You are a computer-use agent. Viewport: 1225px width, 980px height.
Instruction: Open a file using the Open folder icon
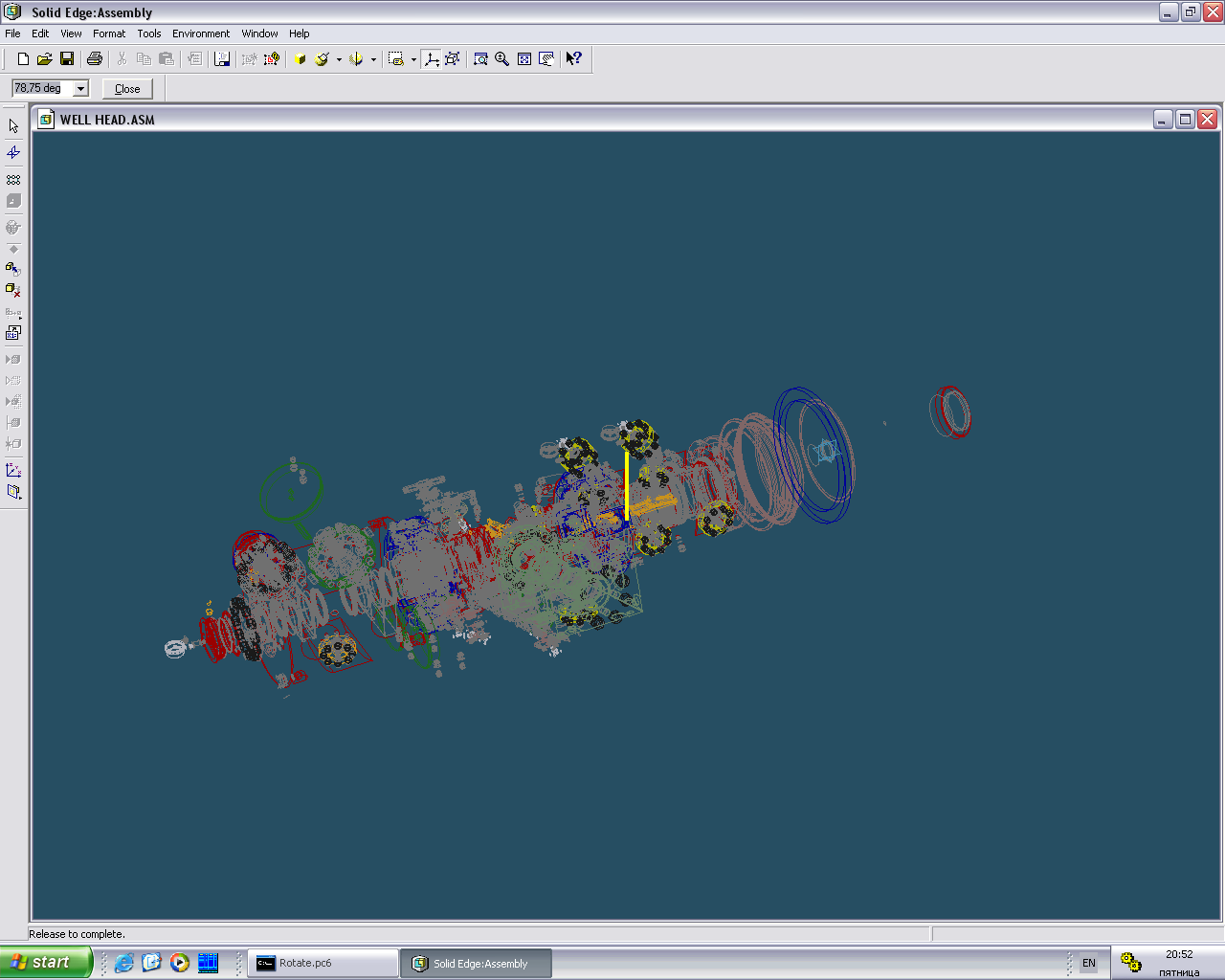44,59
